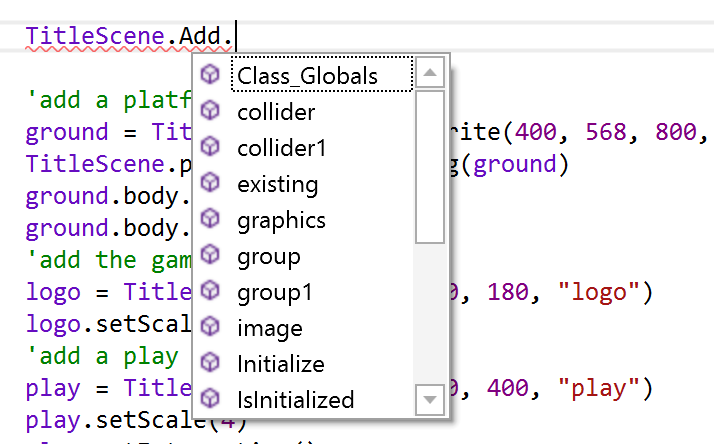Screen dimensions: 714x444
Task: Click the cube icon beside collider1
Action: click(210, 148)
